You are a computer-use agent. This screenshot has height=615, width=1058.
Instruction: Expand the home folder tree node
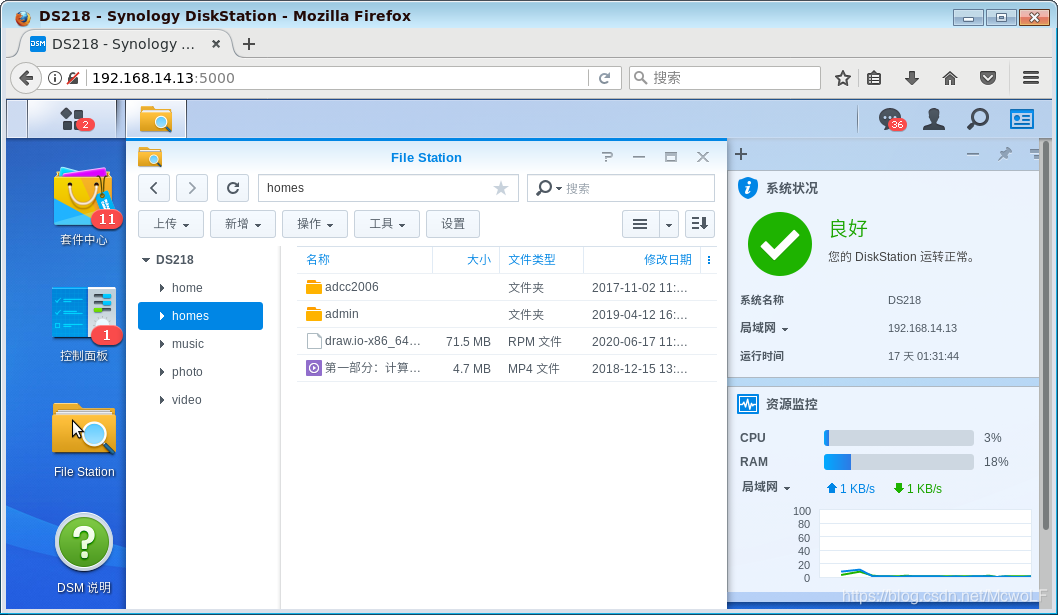[162, 288]
